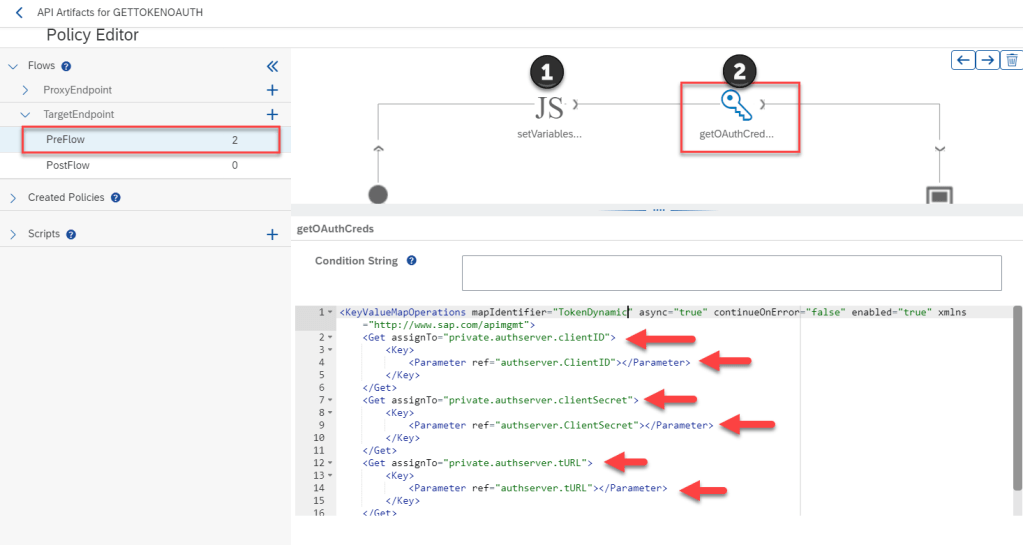
Task: Select the PostFlow item
Action: point(68,165)
